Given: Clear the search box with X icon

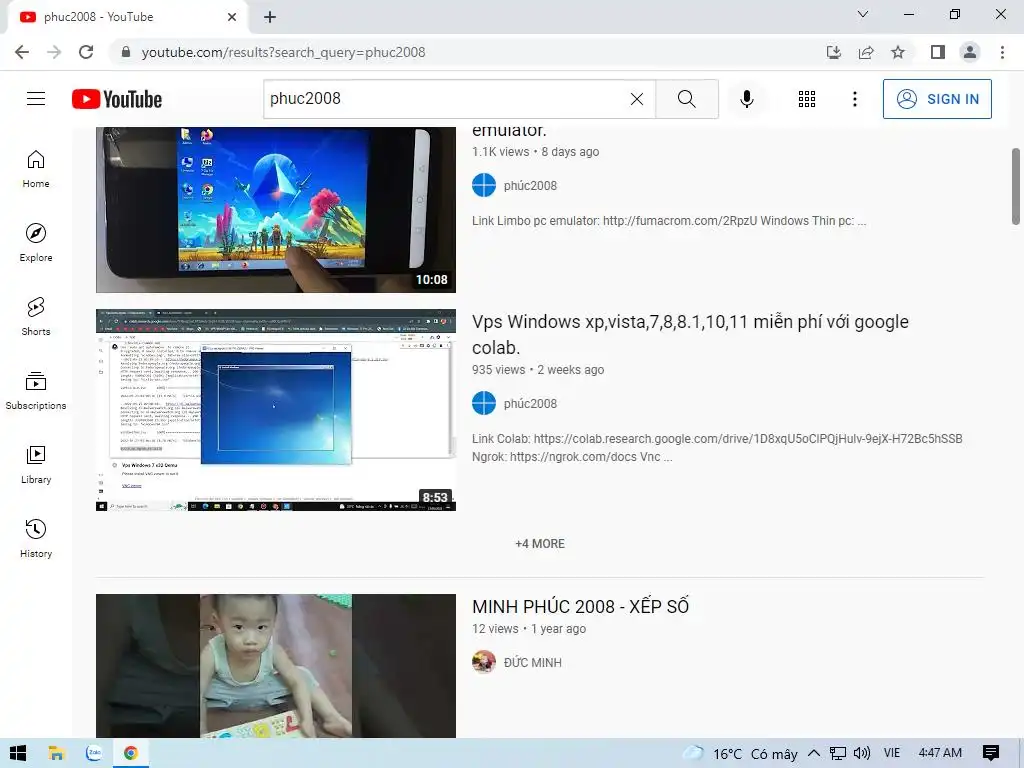Looking at the screenshot, I should (x=637, y=99).
